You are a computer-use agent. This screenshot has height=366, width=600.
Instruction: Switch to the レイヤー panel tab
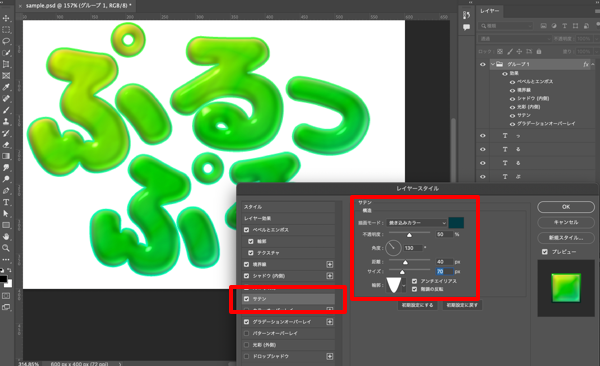(x=490, y=11)
